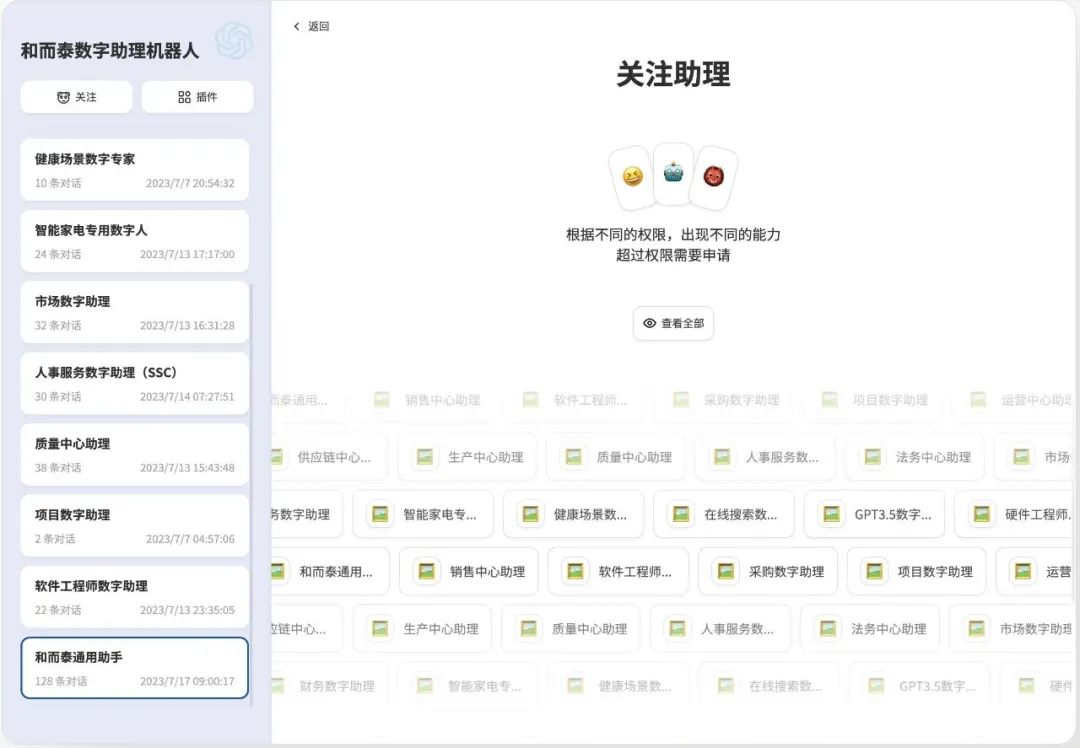Viewport: 1080px width, 748px height.
Task: Select the robot emoji card
Action: 673,173
